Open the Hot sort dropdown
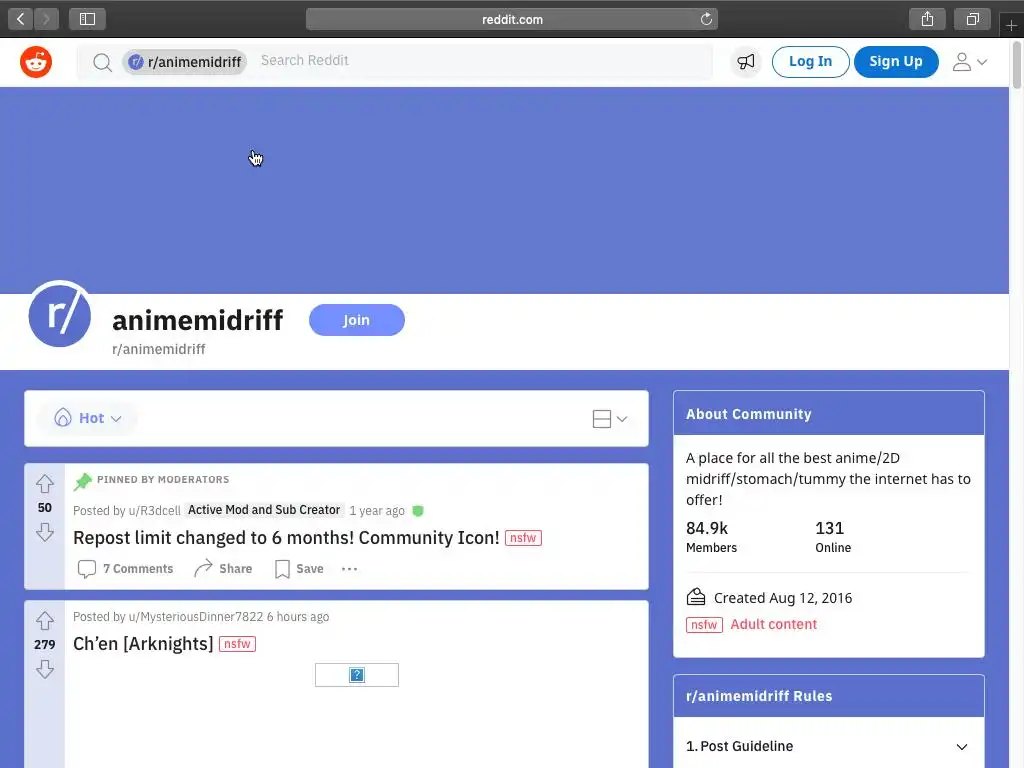The height and width of the screenshot is (768, 1024). 88,418
